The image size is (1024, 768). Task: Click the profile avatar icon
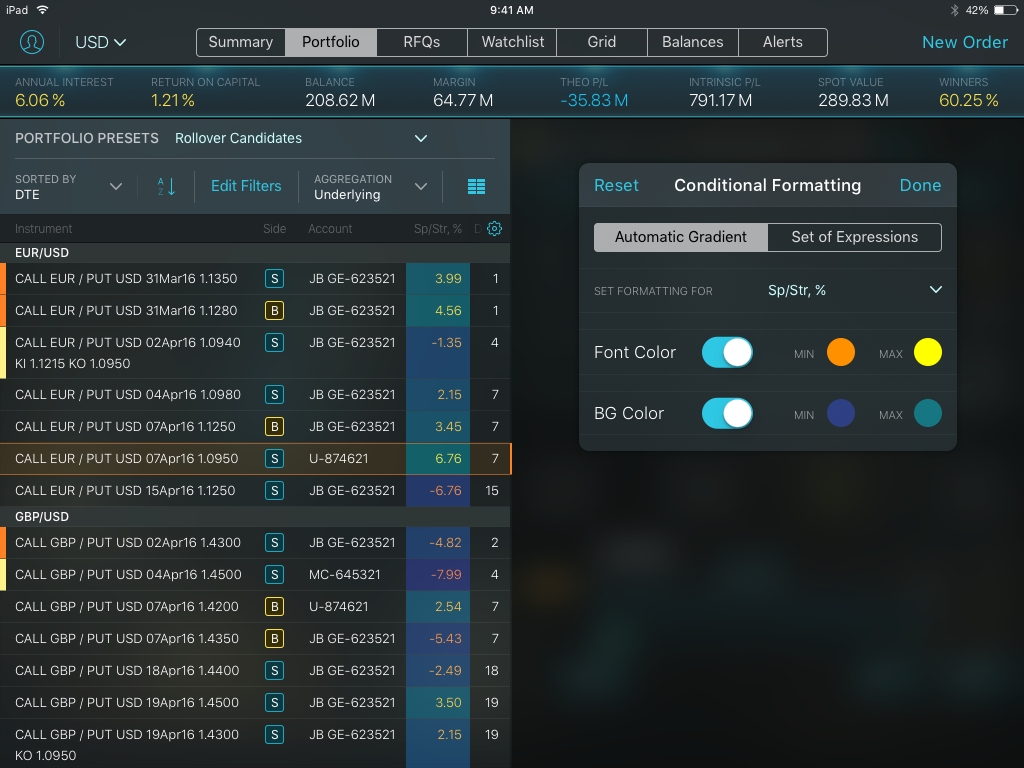pyautogui.click(x=30, y=42)
